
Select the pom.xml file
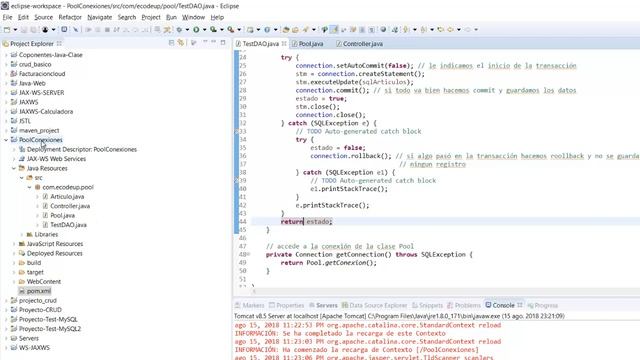click(38, 291)
